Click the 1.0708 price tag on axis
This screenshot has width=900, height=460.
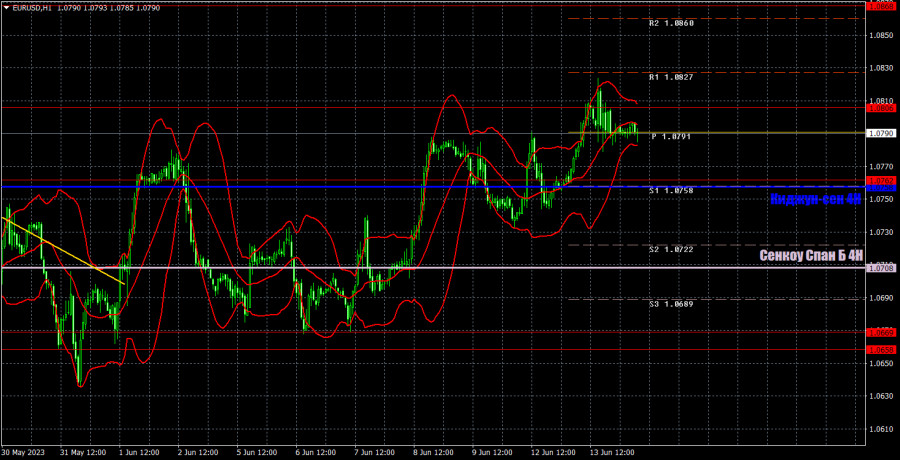tap(881, 268)
